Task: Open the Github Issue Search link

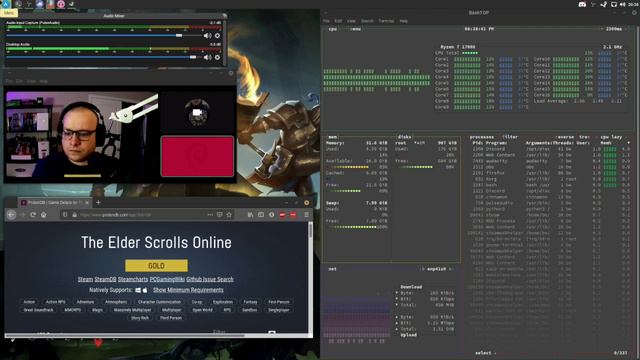Action: point(210,279)
